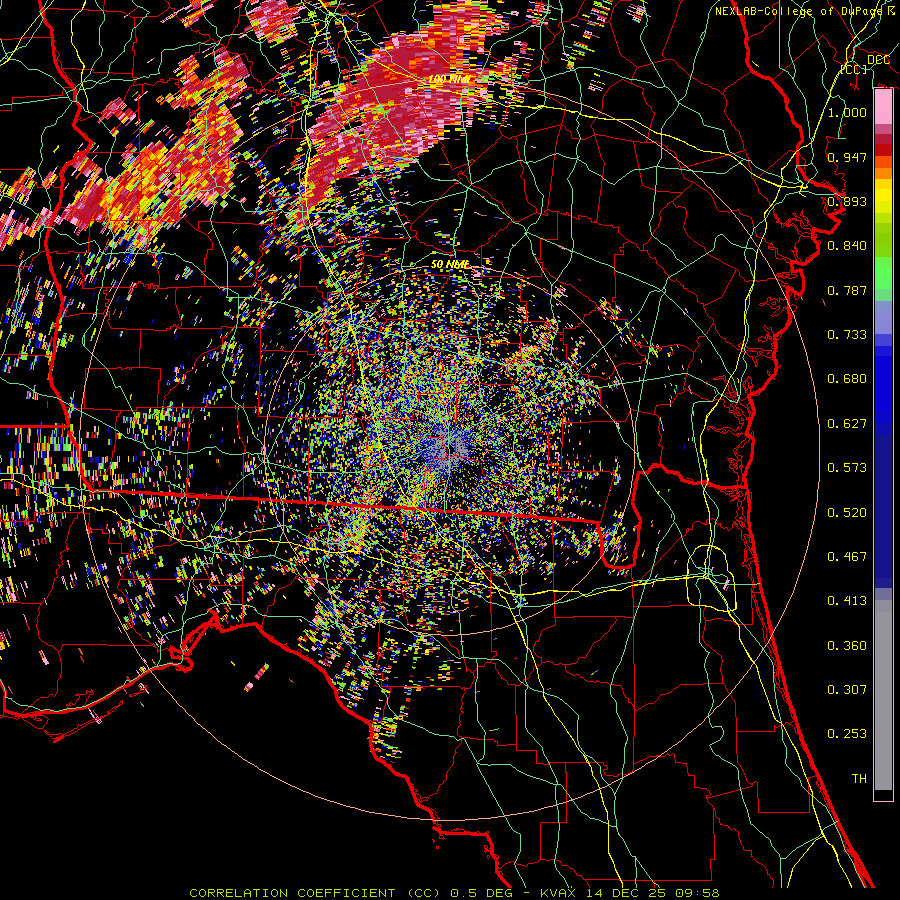
Task: Click the 100 NMI range ring label
Action: click(x=452, y=79)
